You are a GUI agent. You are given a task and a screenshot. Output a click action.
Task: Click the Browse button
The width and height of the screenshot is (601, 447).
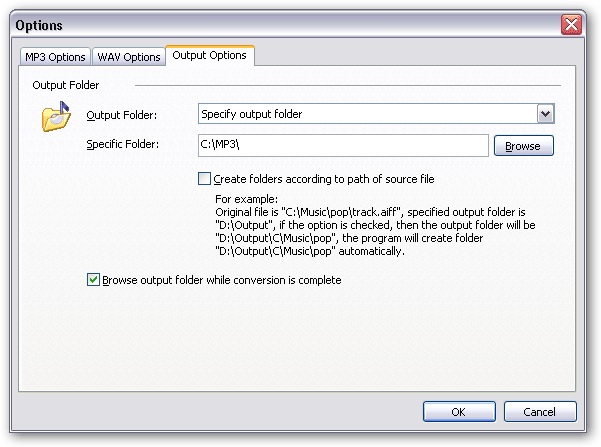[x=523, y=146]
